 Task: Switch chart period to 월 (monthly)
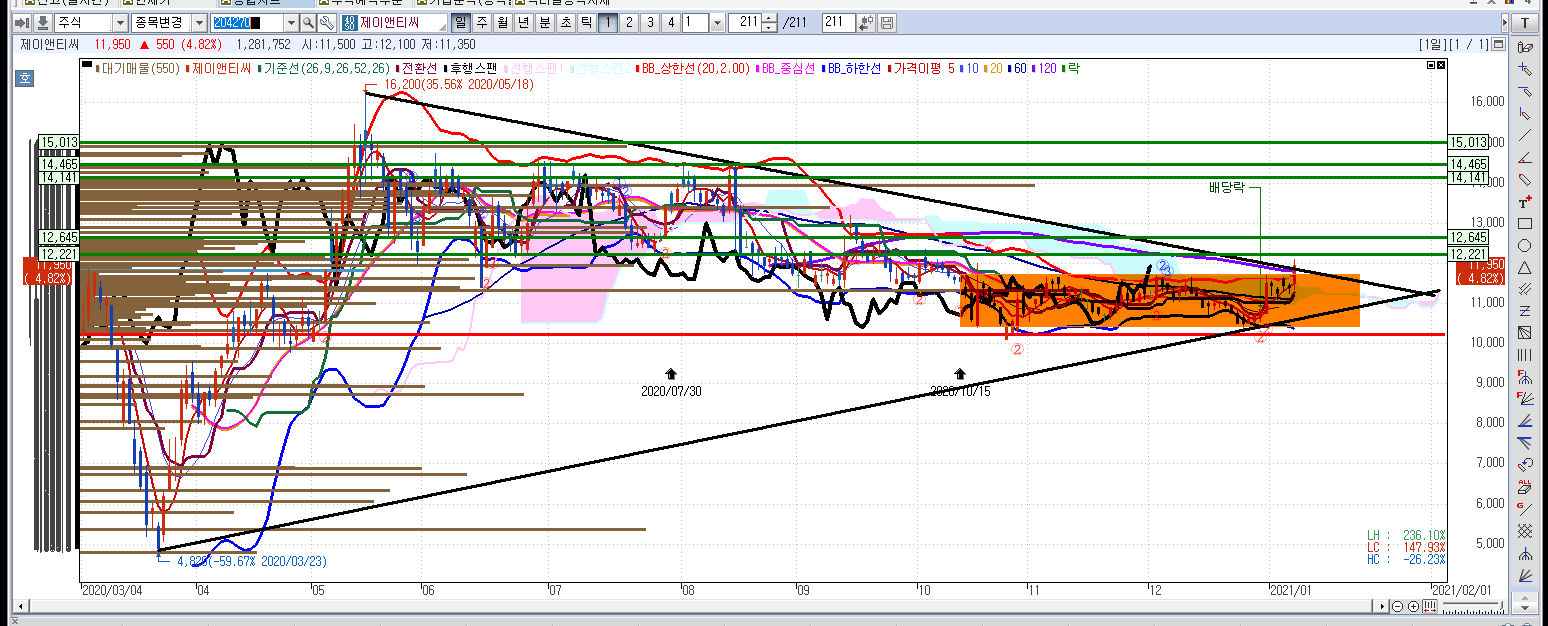point(503,22)
